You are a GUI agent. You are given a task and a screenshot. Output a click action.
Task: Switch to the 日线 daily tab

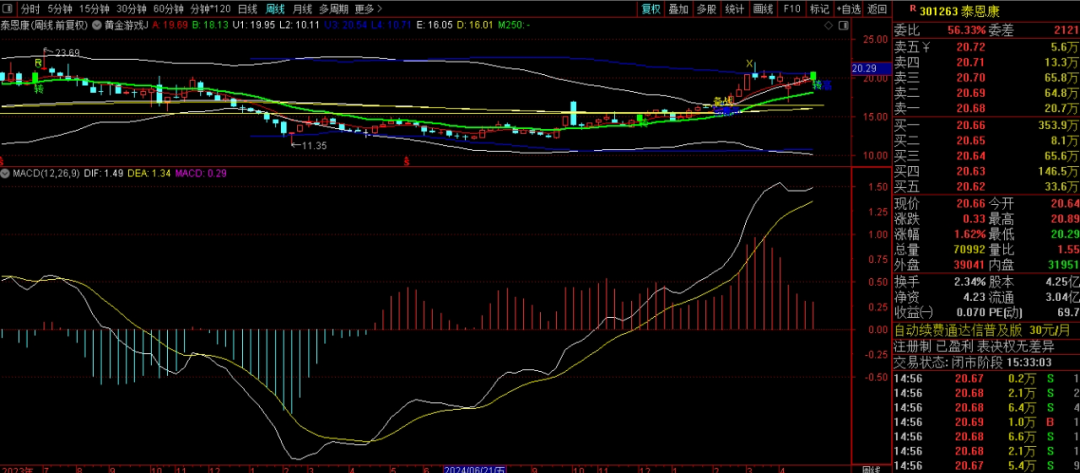point(247,9)
